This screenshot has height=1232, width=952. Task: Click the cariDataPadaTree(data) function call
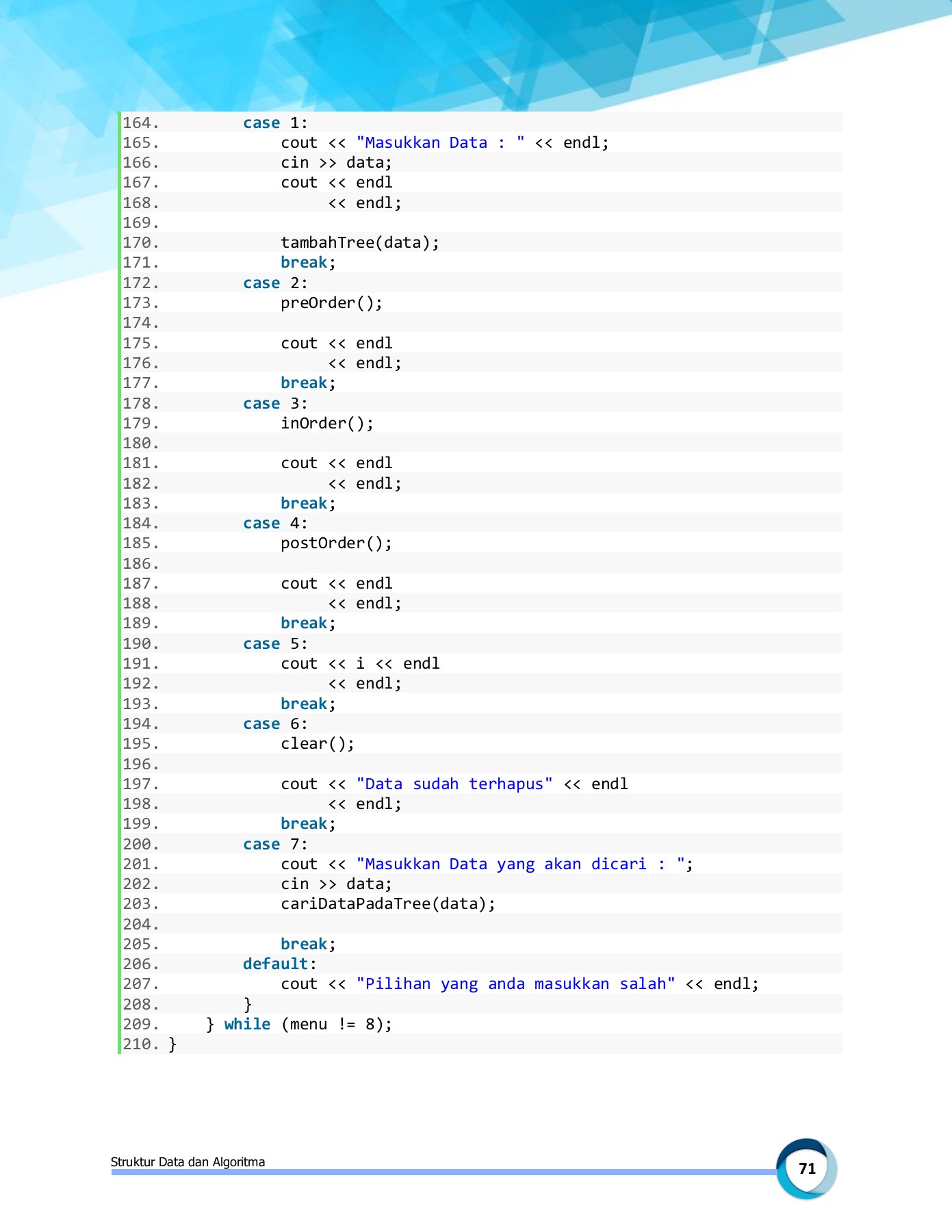(388, 904)
